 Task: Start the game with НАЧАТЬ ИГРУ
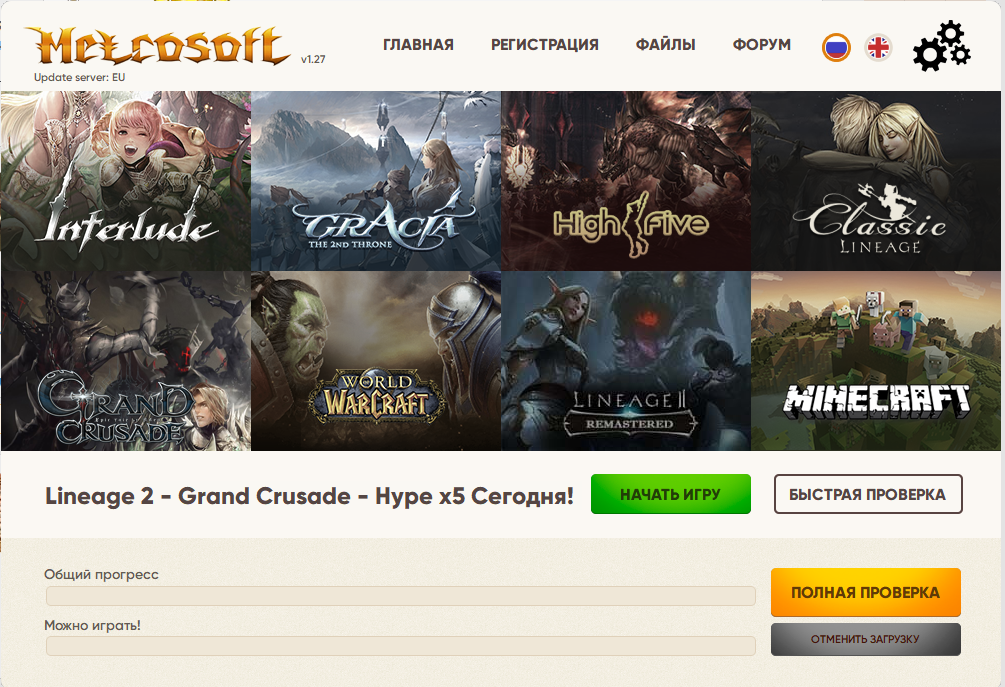pos(670,494)
